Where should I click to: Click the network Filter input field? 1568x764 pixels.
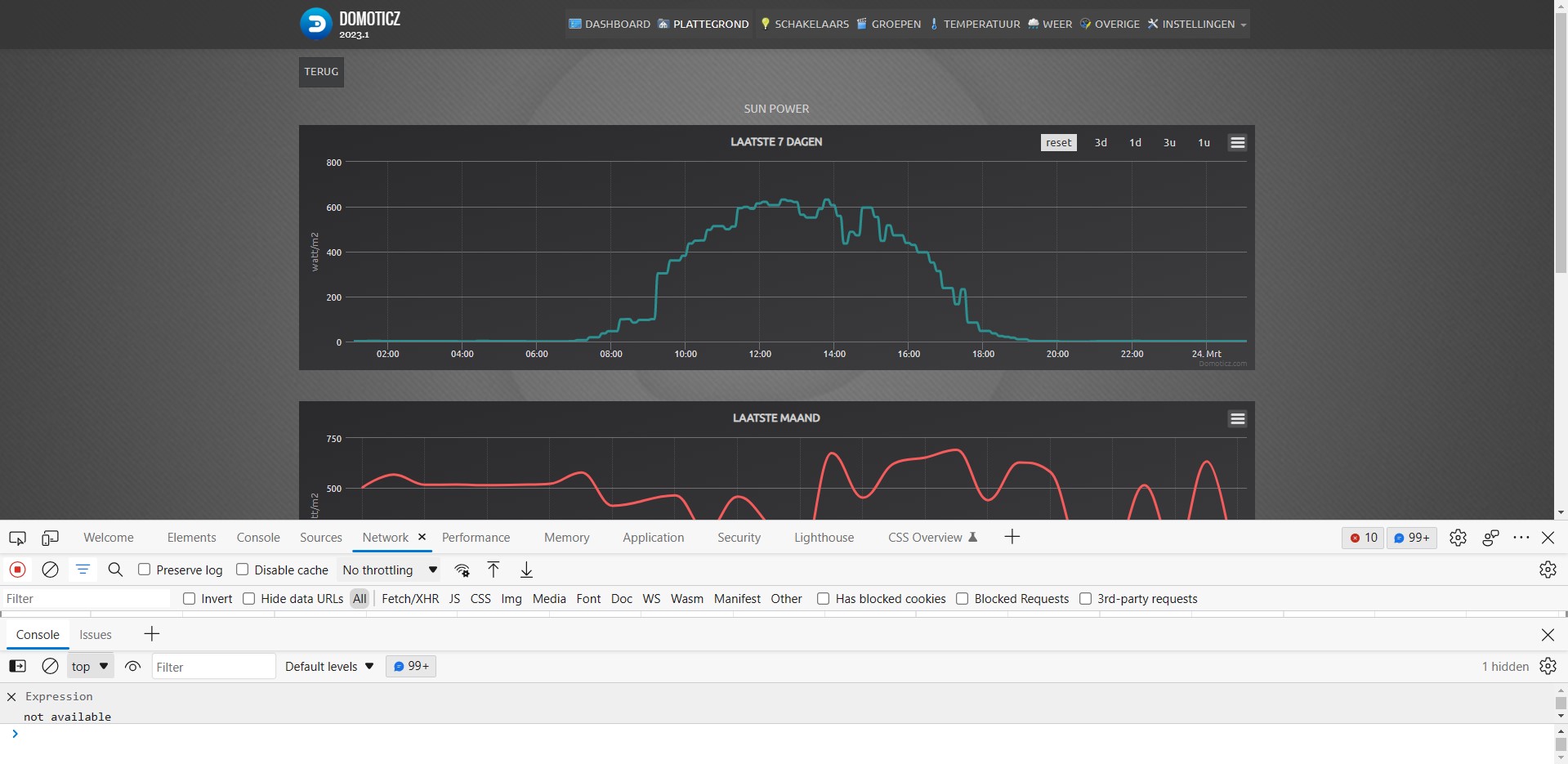(85, 599)
